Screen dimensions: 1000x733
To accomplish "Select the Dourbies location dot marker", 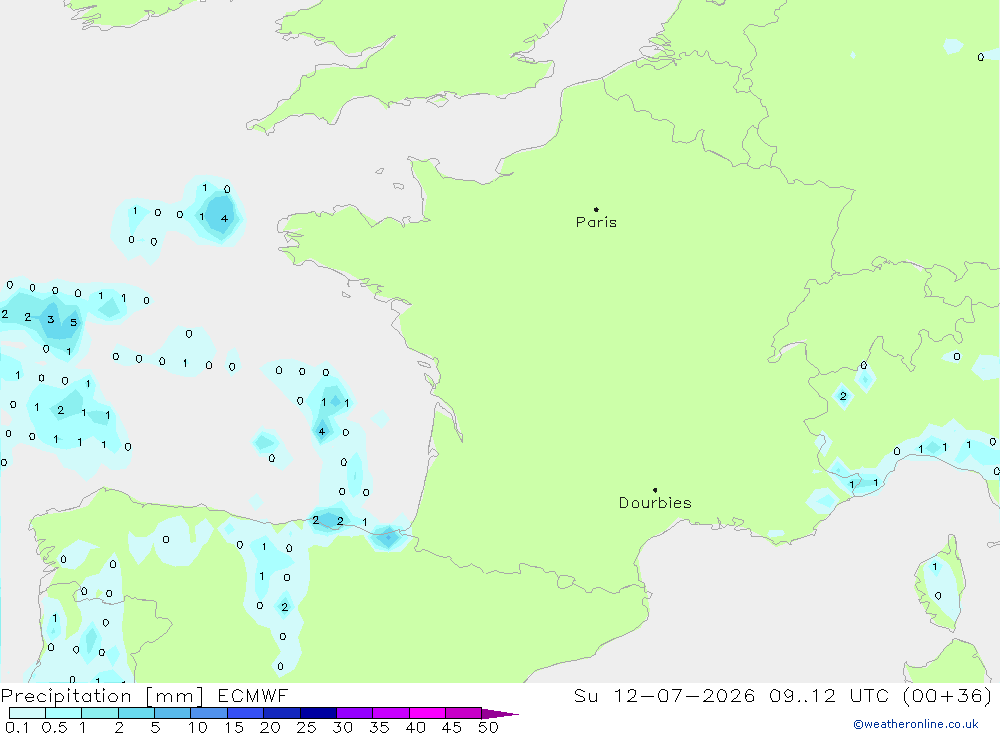I will click(x=655, y=490).
